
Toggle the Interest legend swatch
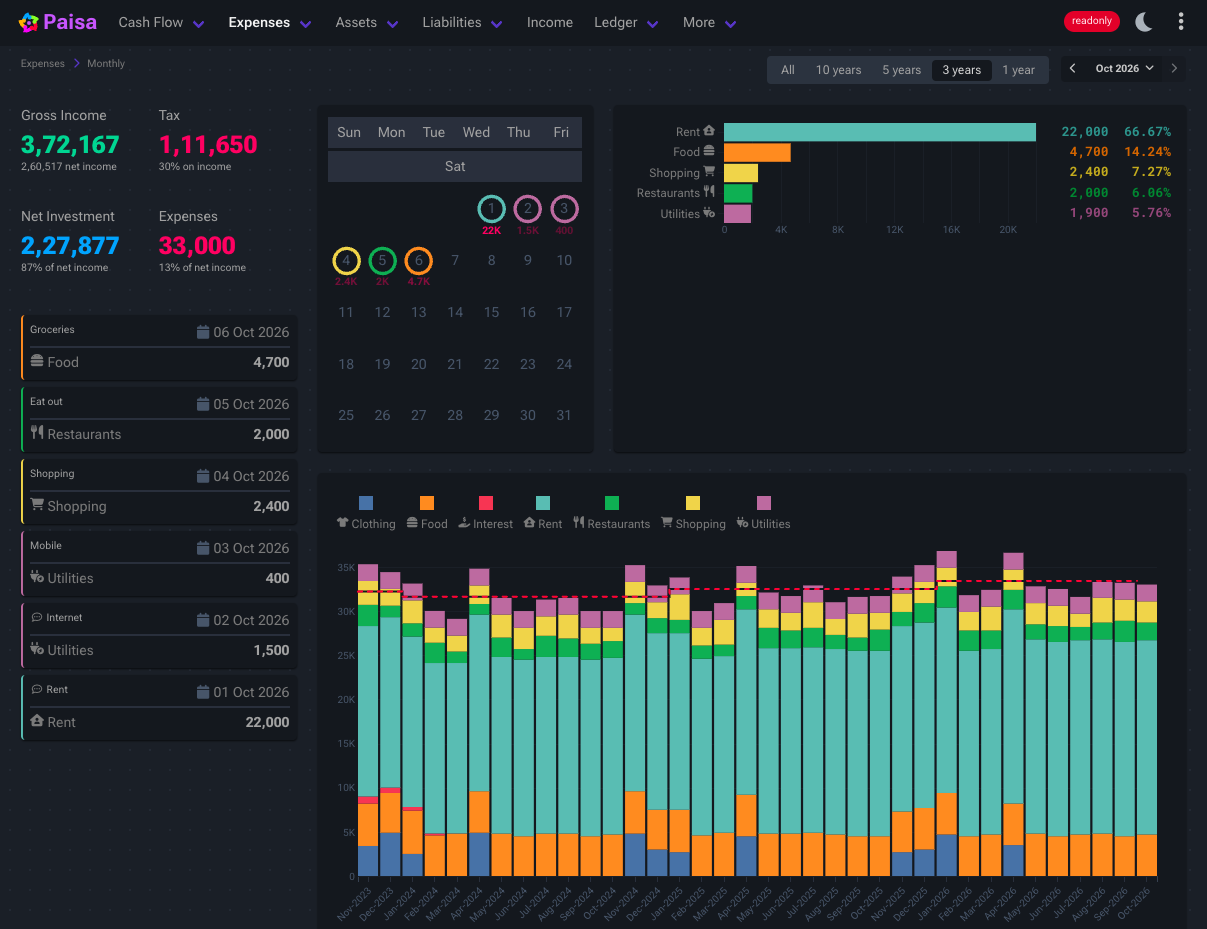pyautogui.click(x=486, y=503)
